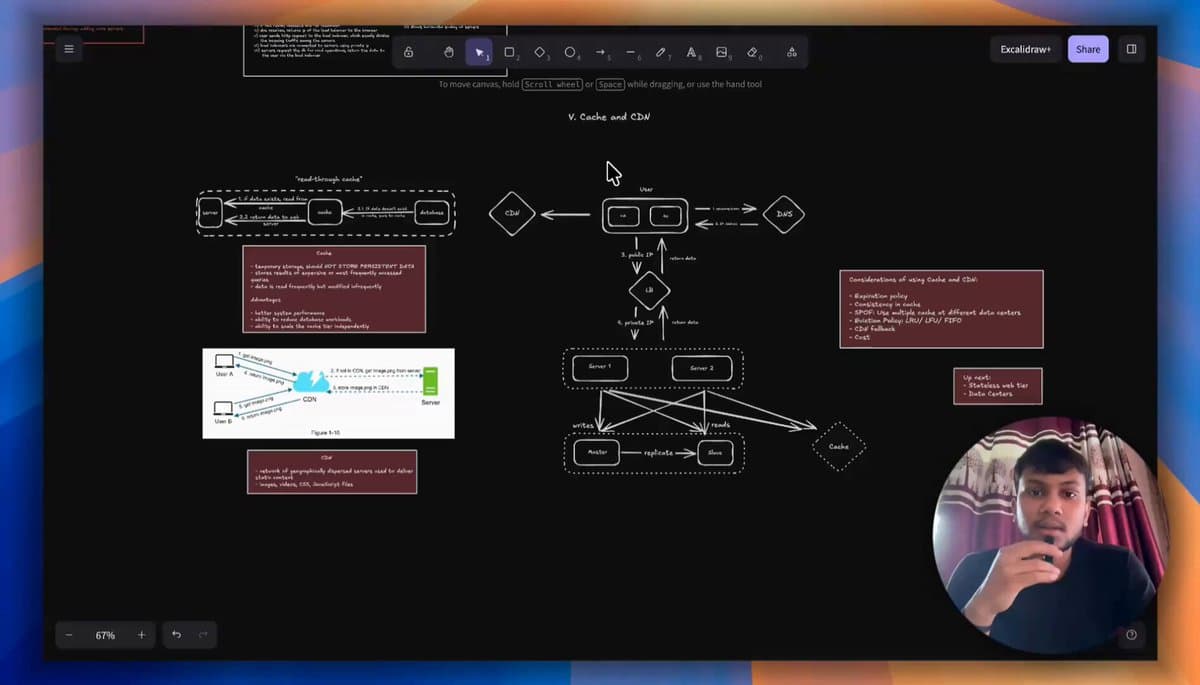Select the CDN definition red note
The image size is (1200, 685).
pyautogui.click(x=332, y=471)
